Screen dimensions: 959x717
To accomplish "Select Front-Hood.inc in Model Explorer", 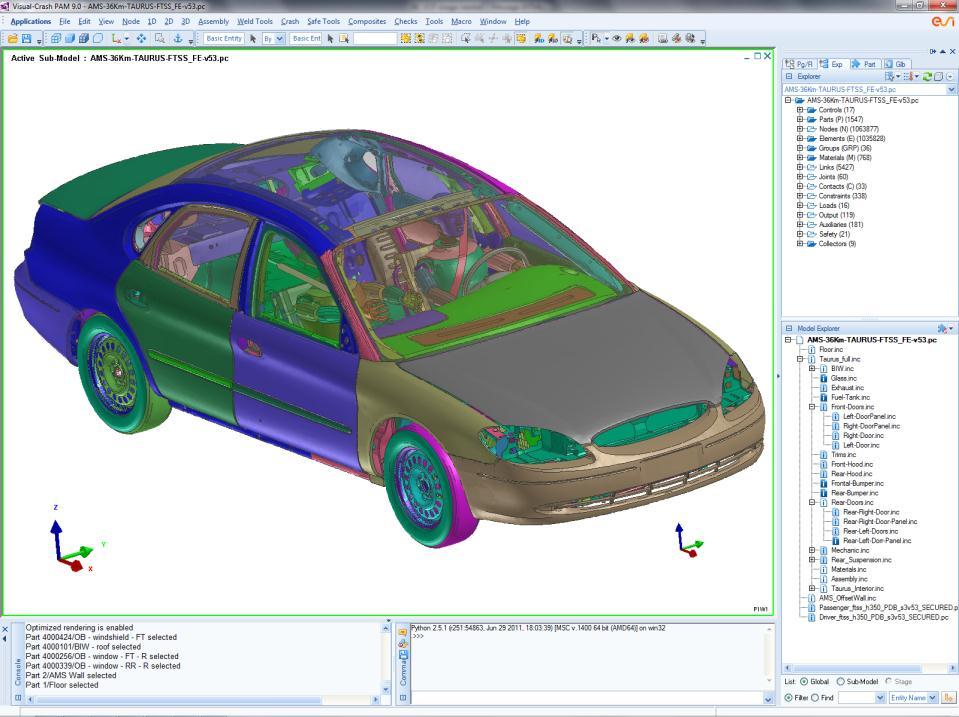I will pyautogui.click(x=851, y=464).
